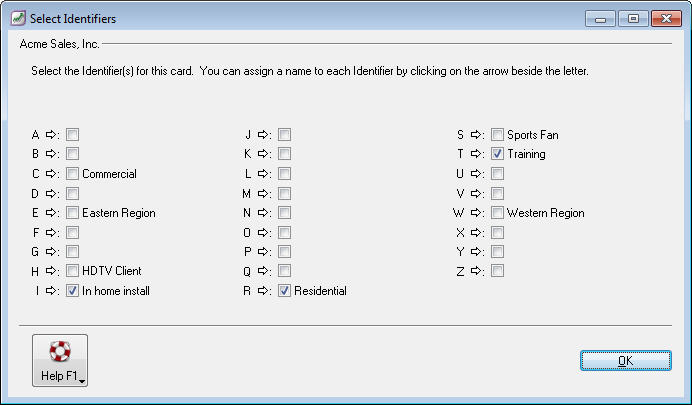Maximize the Select Identifiers window

(x=633, y=19)
